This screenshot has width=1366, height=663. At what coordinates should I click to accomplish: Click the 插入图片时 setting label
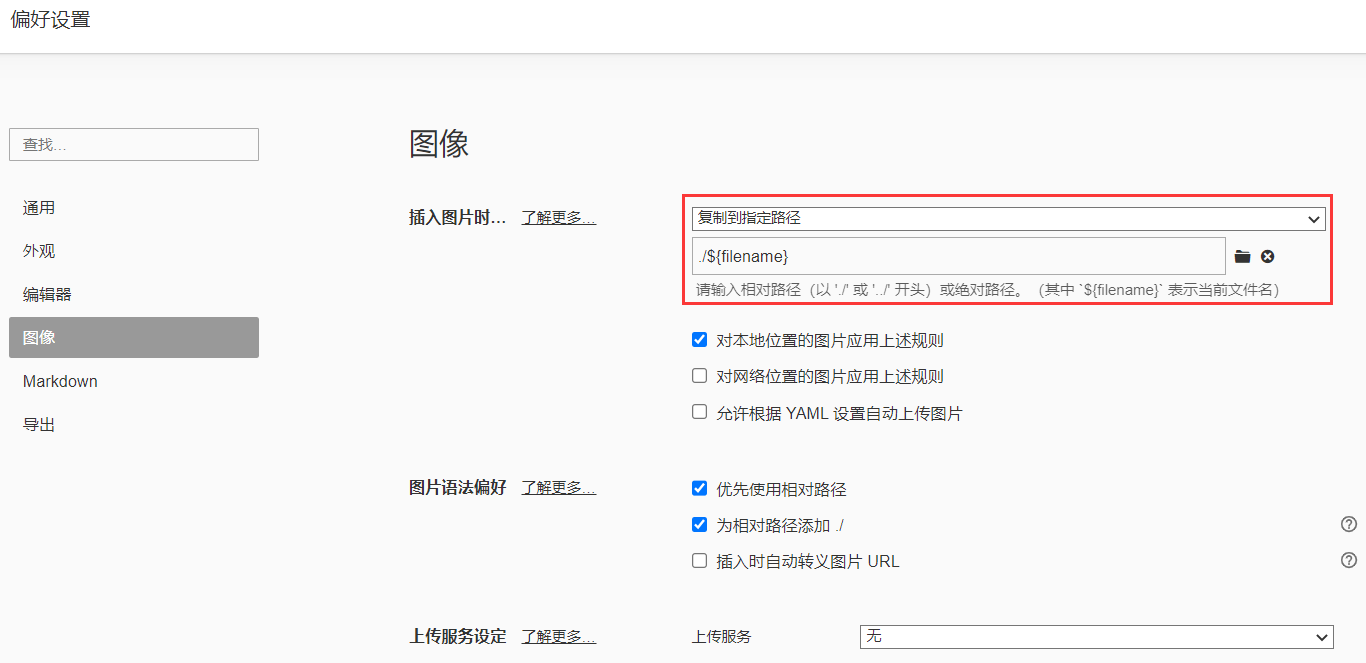pyautogui.click(x=458, y=217)
